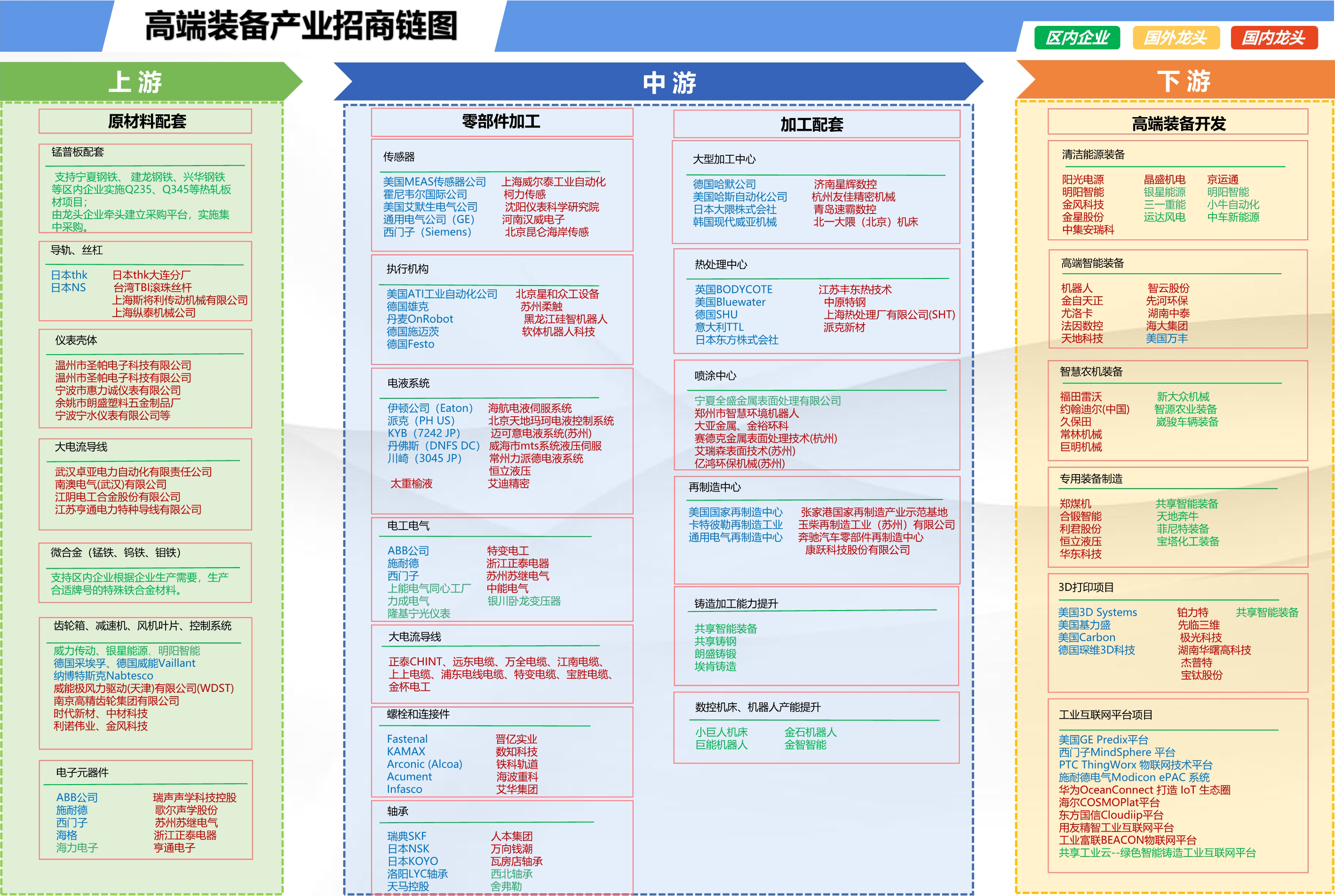Click the 大型加工中心 heading

(724, 159)
